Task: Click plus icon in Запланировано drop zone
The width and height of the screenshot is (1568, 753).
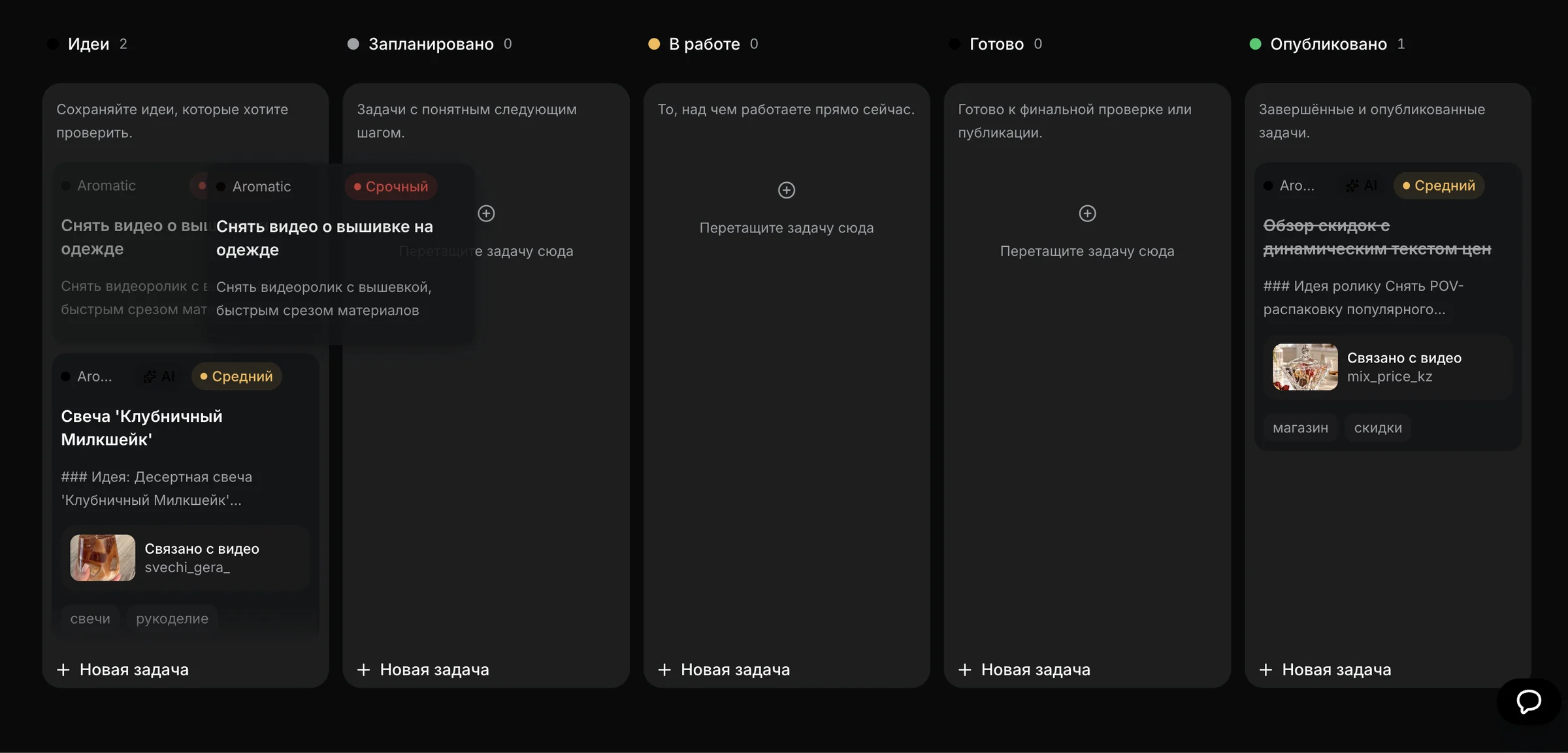Action: point(486,213)
